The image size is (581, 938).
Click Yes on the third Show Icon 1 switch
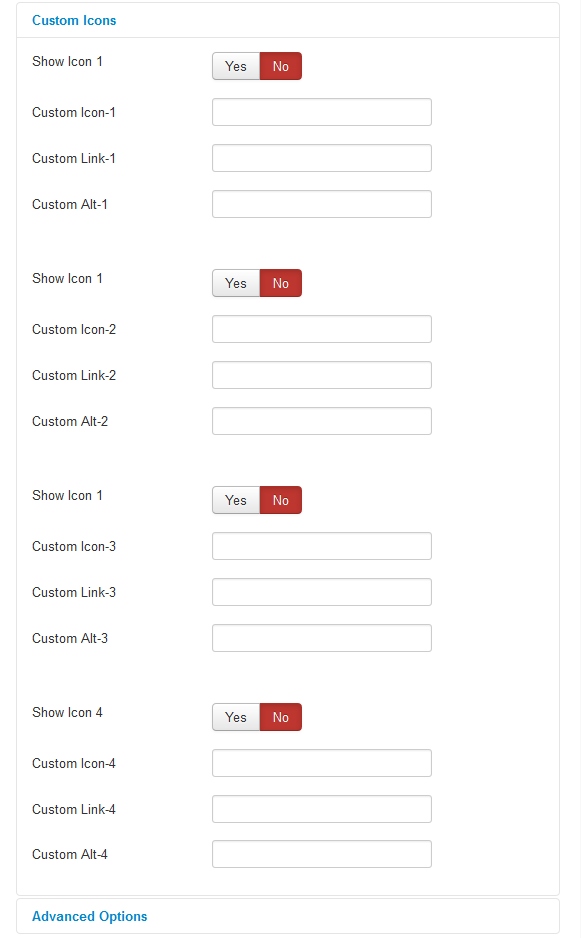click(235, 500)
